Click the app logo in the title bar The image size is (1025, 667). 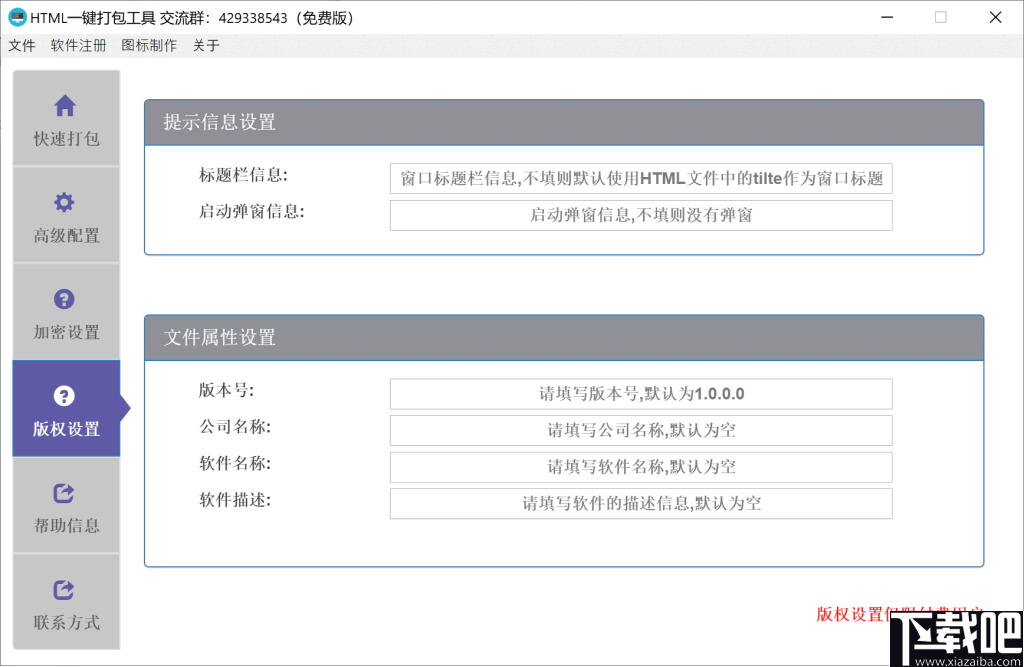17,16
